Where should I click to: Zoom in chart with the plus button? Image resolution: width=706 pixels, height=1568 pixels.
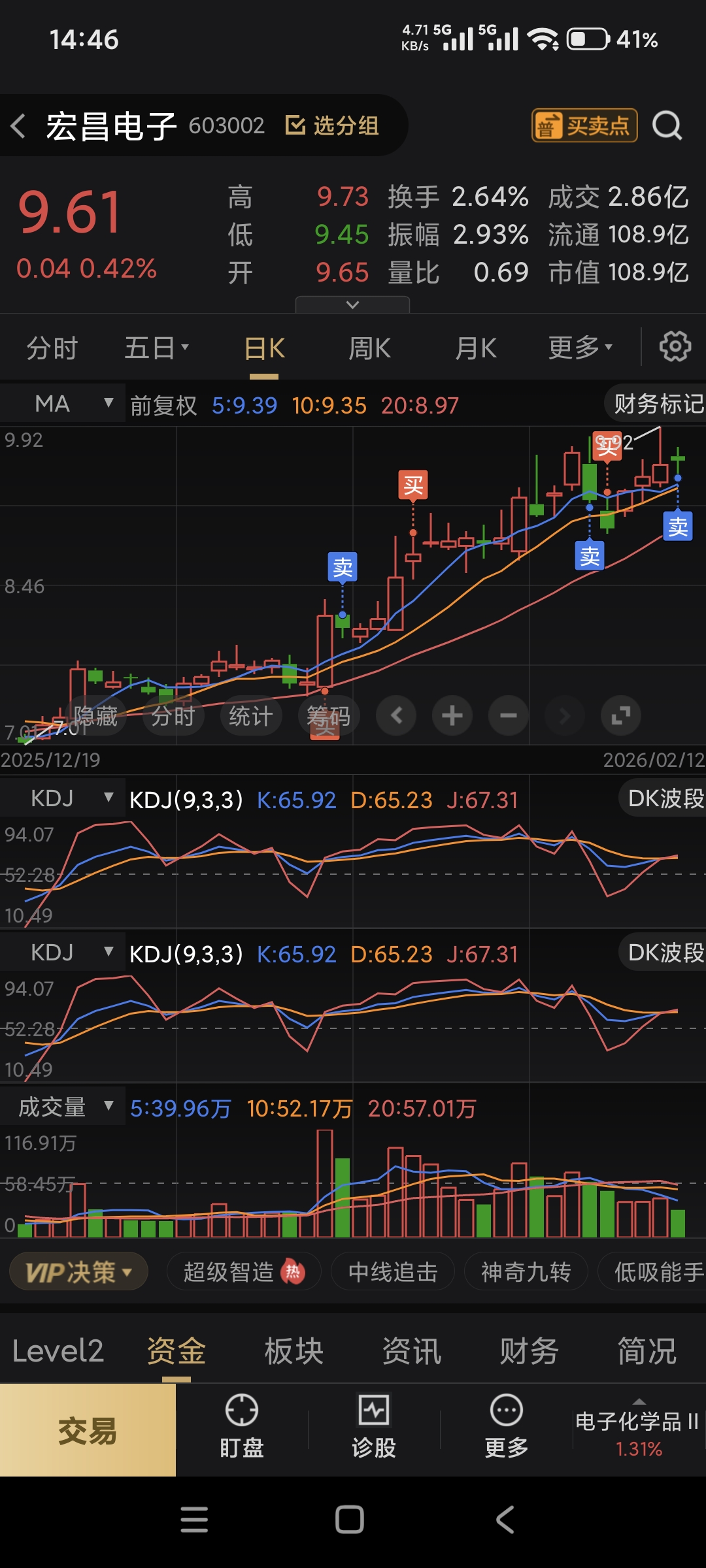click(x=452, y=715)
